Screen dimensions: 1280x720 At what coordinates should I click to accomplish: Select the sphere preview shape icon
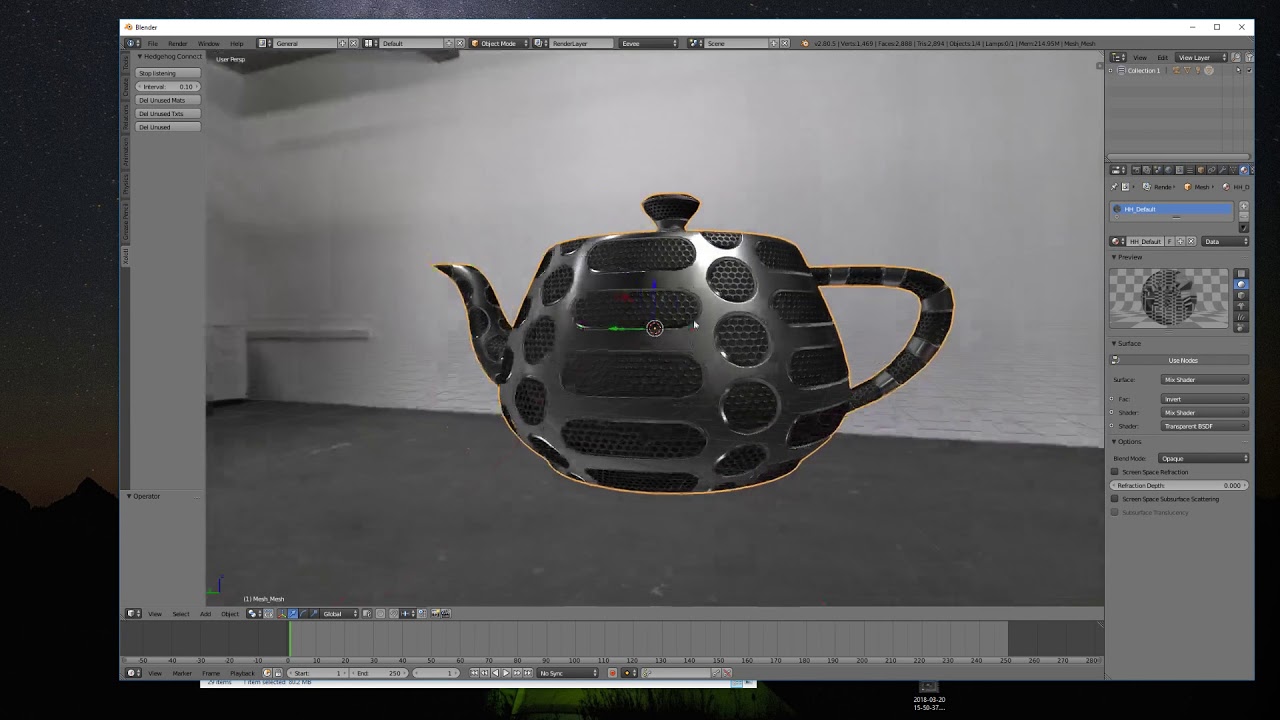pos(1241,284)
